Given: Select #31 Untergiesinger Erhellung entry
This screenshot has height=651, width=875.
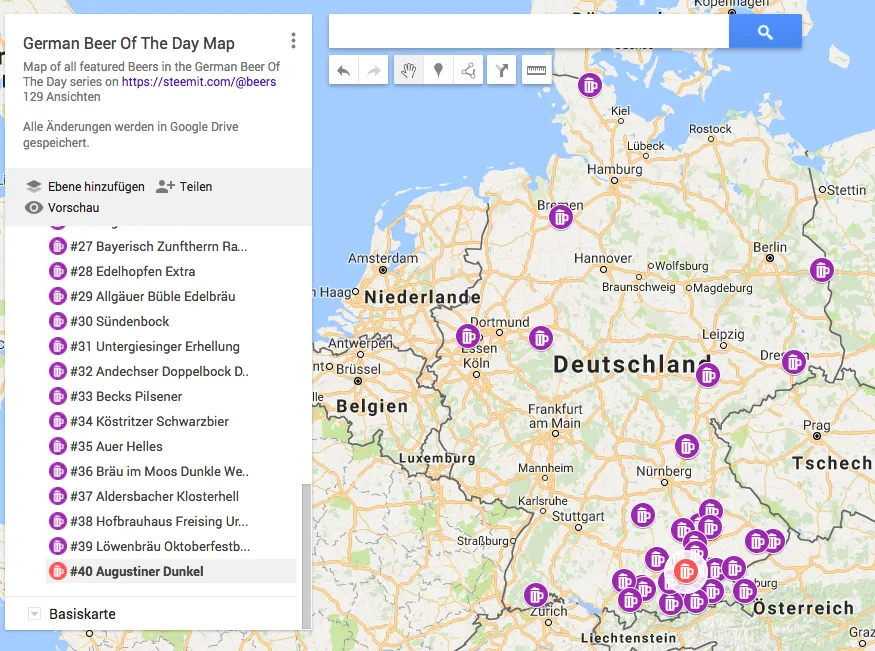Looking at the screenshot, I should [171, 346].
